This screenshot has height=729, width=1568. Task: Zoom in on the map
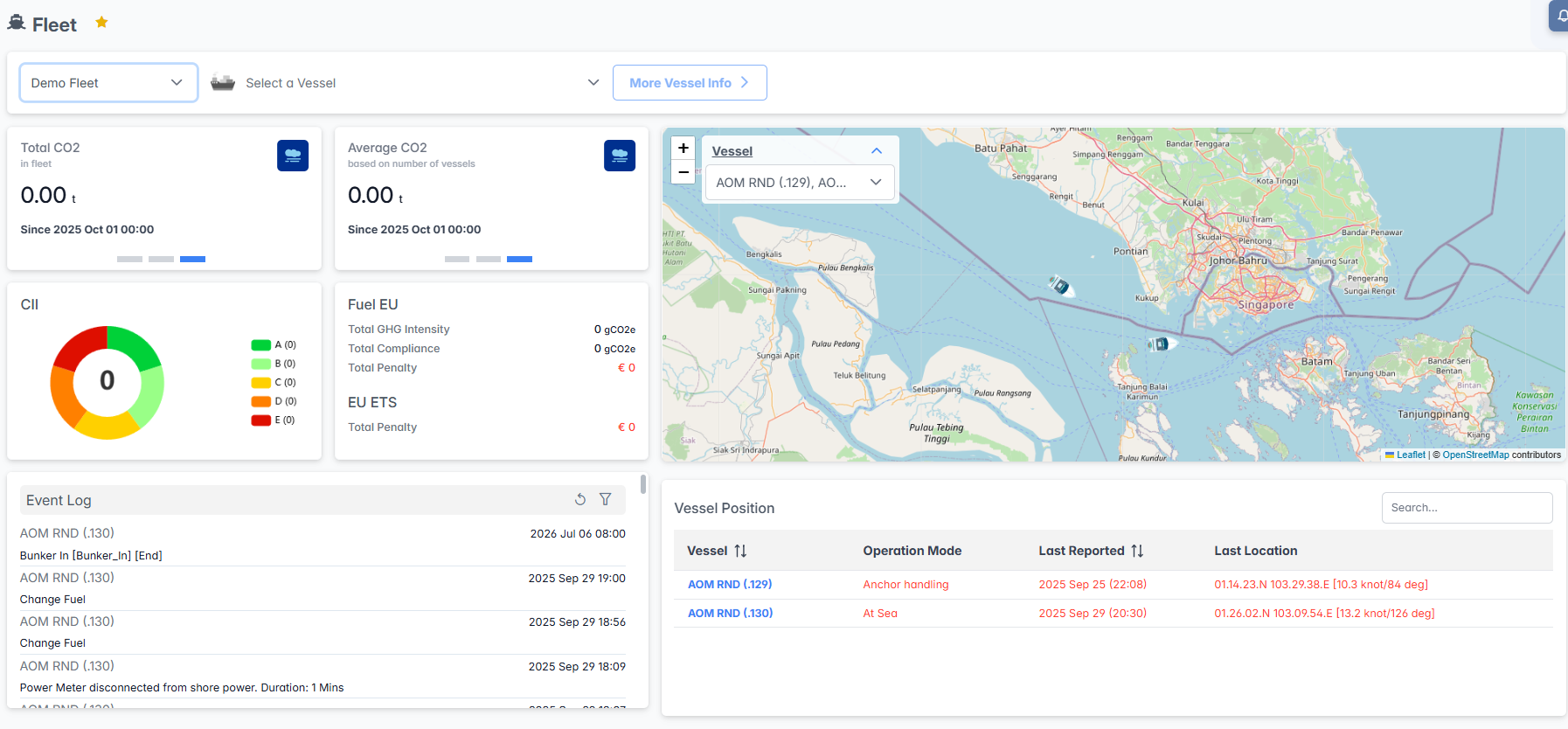683,149
